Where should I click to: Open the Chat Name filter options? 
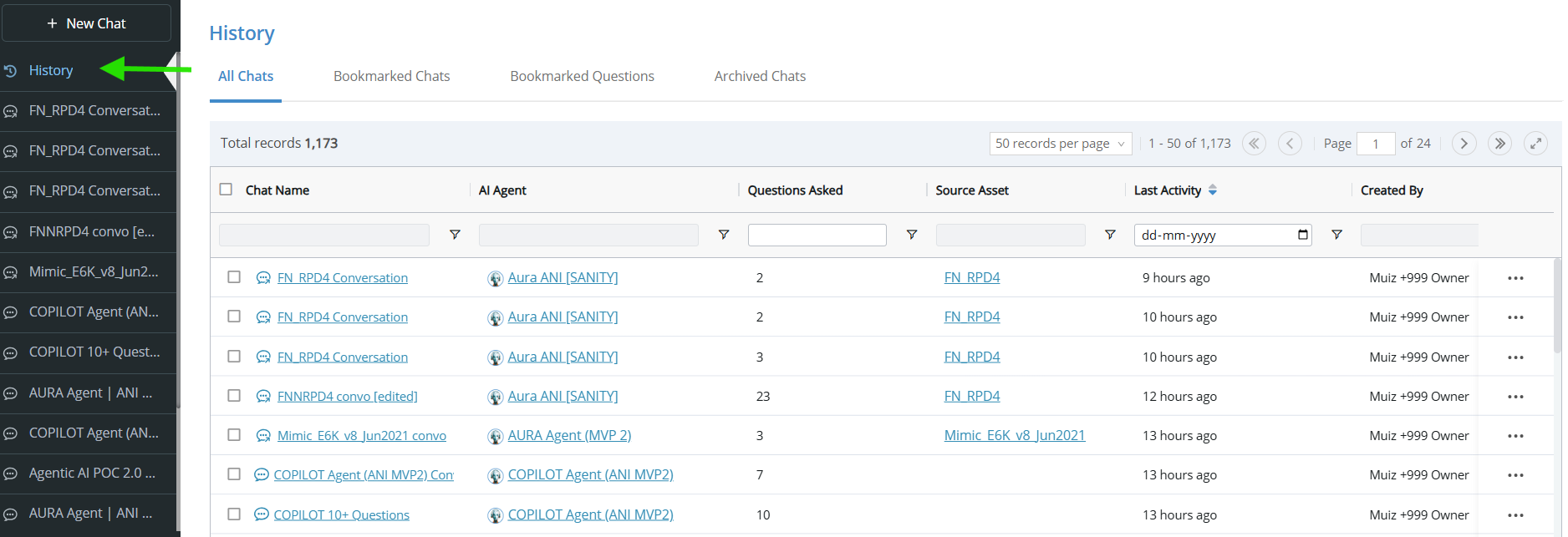tap(455, 236)
